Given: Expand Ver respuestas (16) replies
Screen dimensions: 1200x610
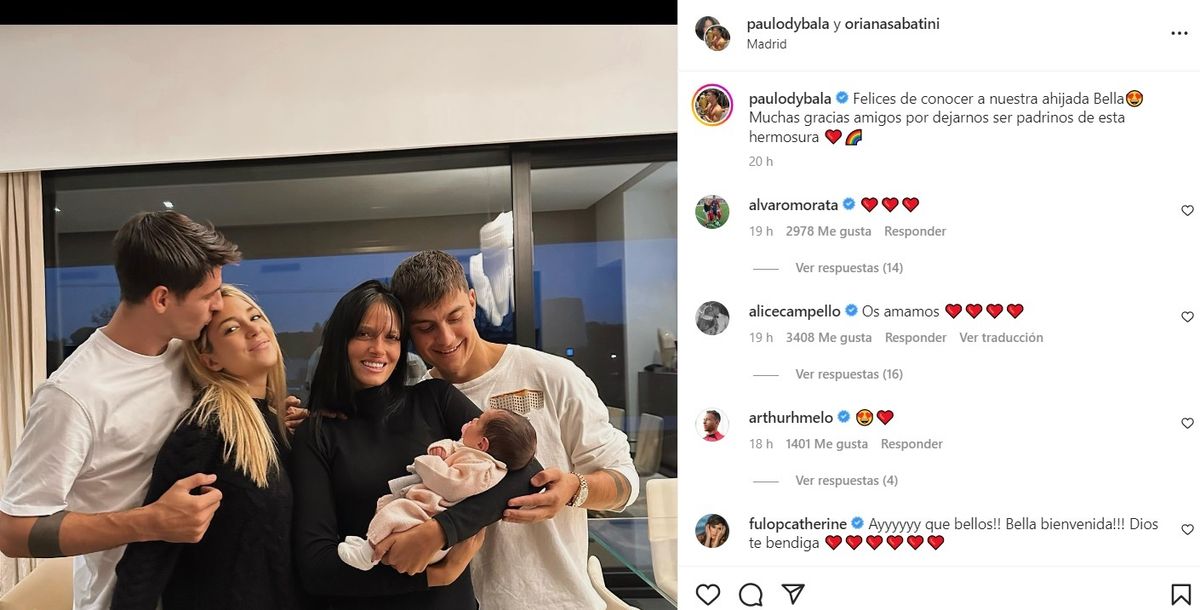Looking at the screenshot, I should (849, 374).
